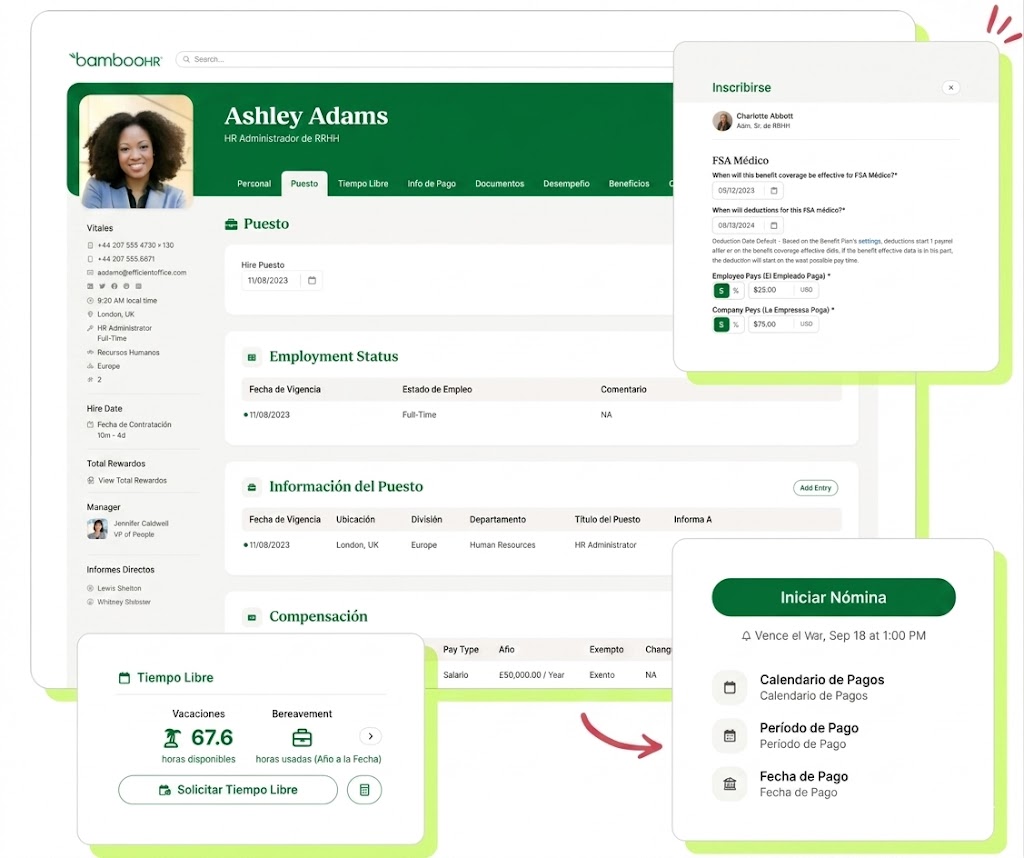Viewport: 1024px width, 858px height.
Task: Click the Período de Pago calendar icon
Action: point(729,736)
